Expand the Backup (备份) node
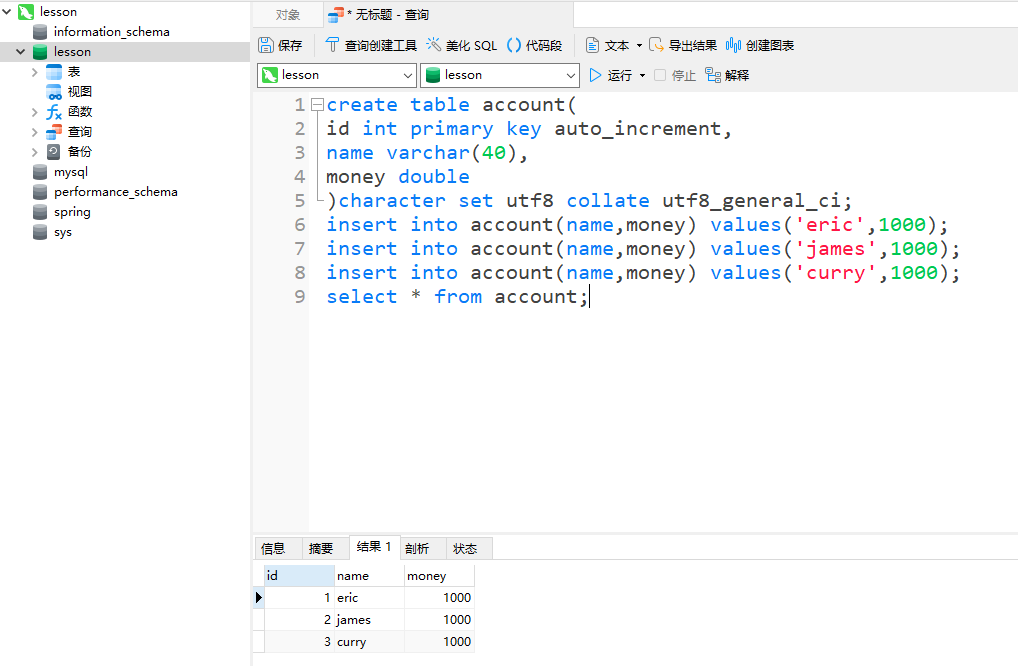 [34, 153]
